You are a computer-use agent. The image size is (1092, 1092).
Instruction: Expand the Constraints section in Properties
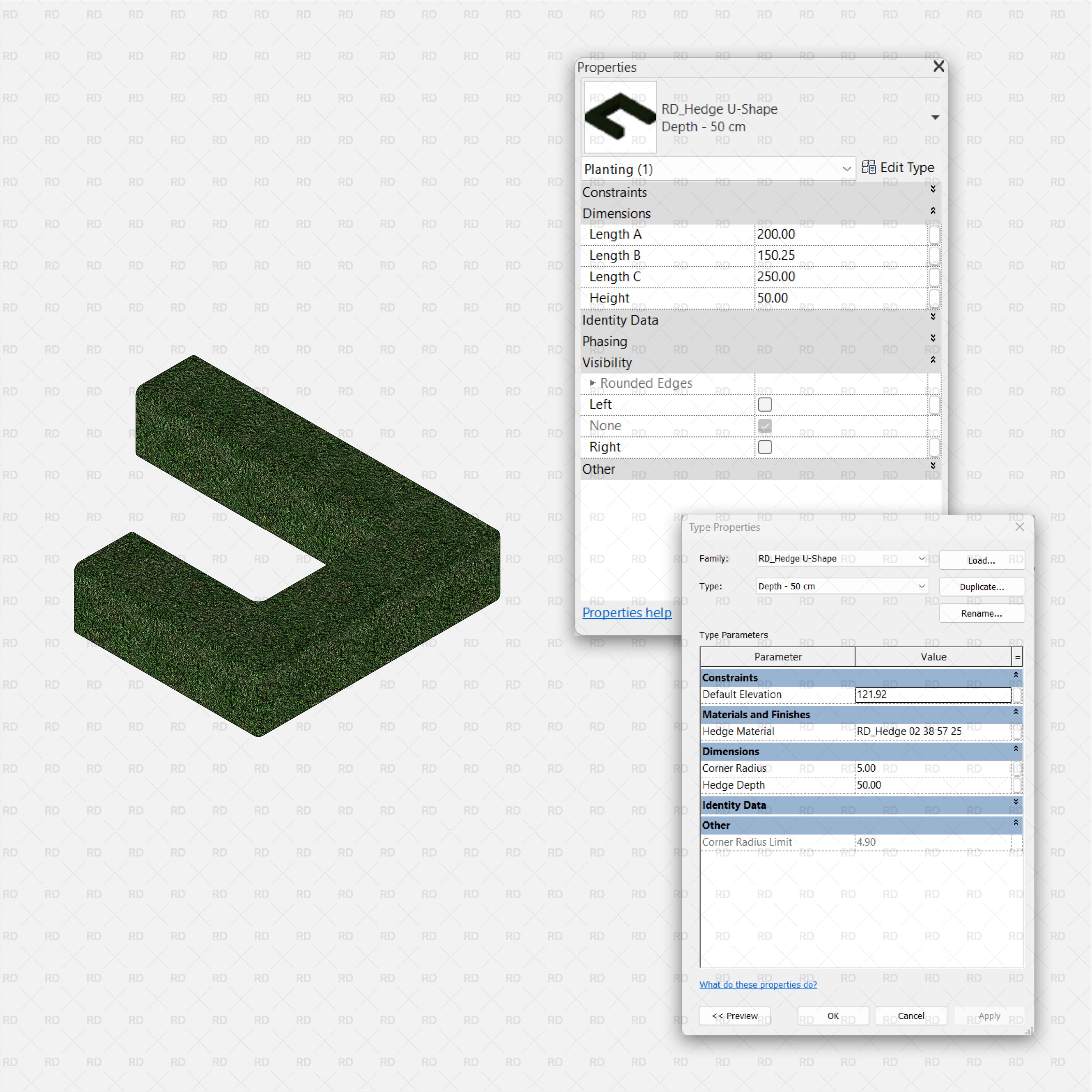933,189
